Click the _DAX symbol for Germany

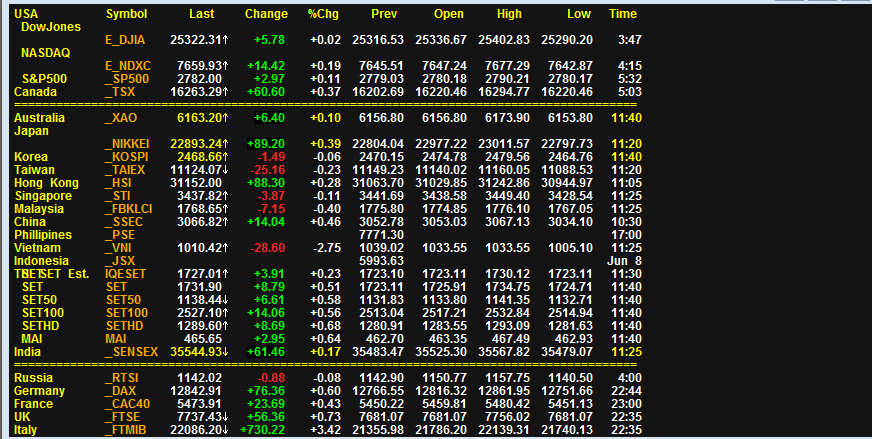point(121,391)
